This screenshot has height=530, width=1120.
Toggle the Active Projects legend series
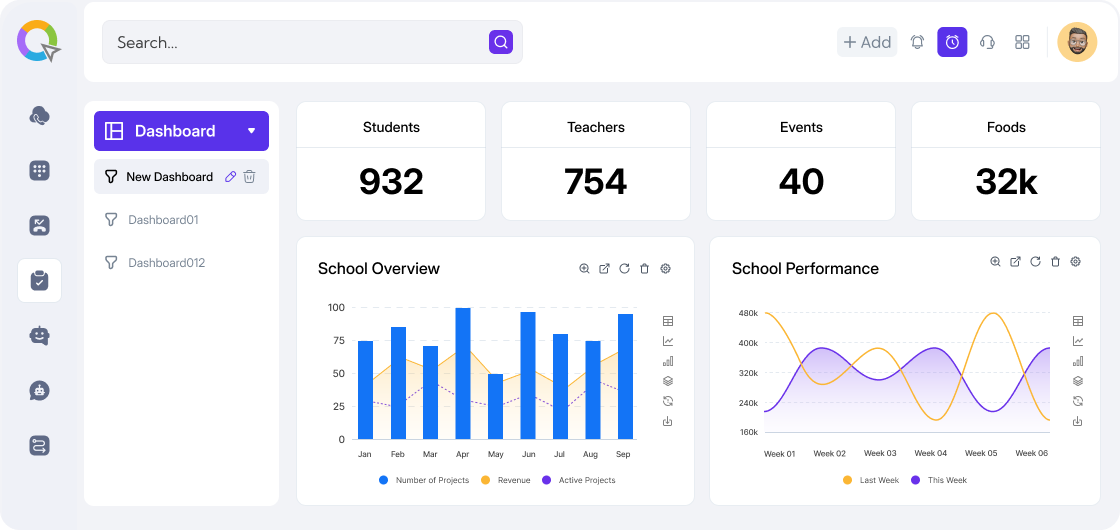tap(579, 480)
